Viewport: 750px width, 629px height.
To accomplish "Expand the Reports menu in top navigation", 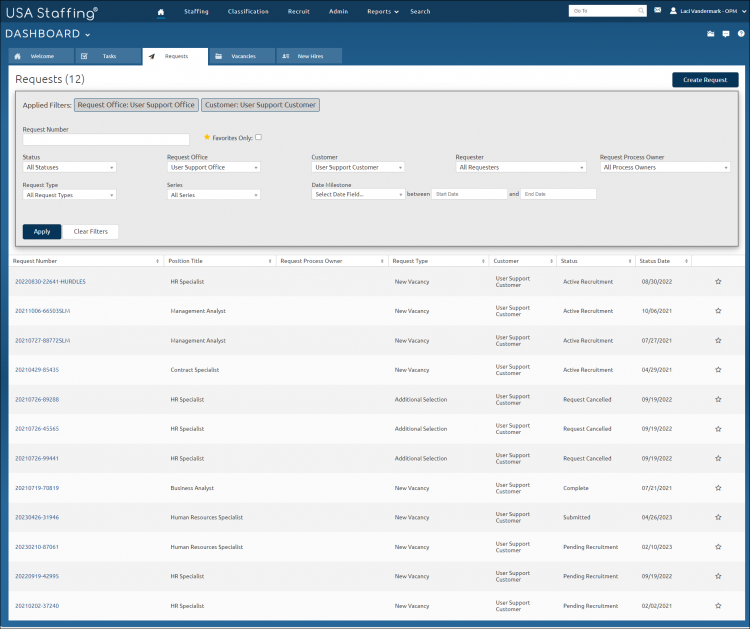I will coord(383,11).
